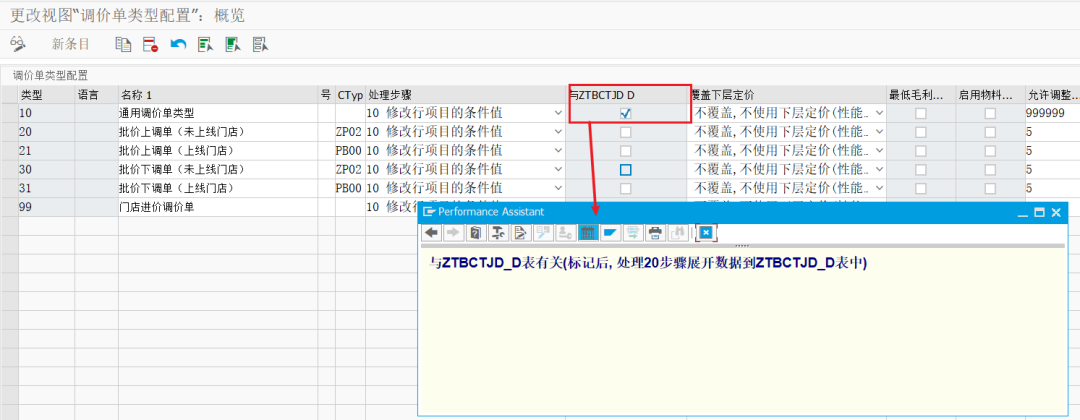Open 处理步骤 dropdown for row type 21
The height and width of the screenshot is (420, 1080).
(x=557, y=151)
